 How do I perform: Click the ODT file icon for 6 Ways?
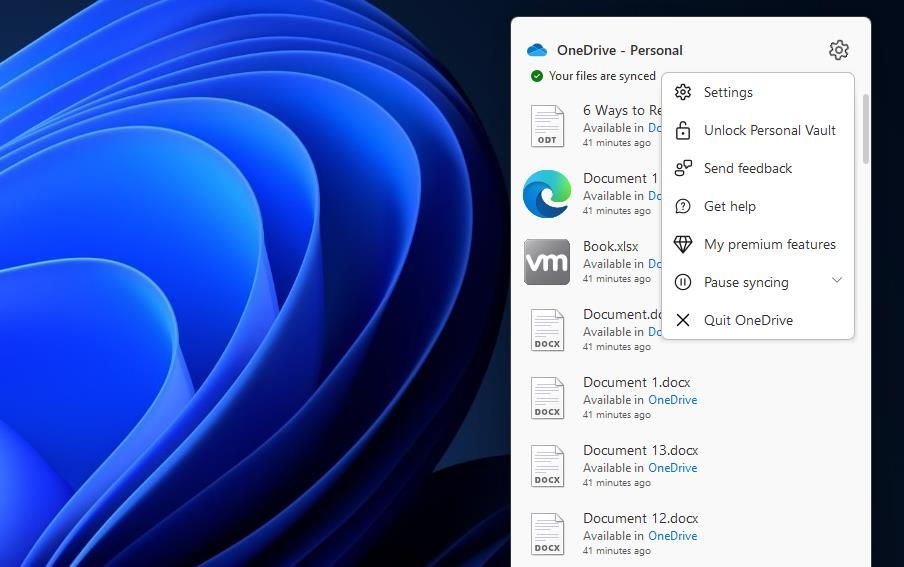[x=547, y=126]
